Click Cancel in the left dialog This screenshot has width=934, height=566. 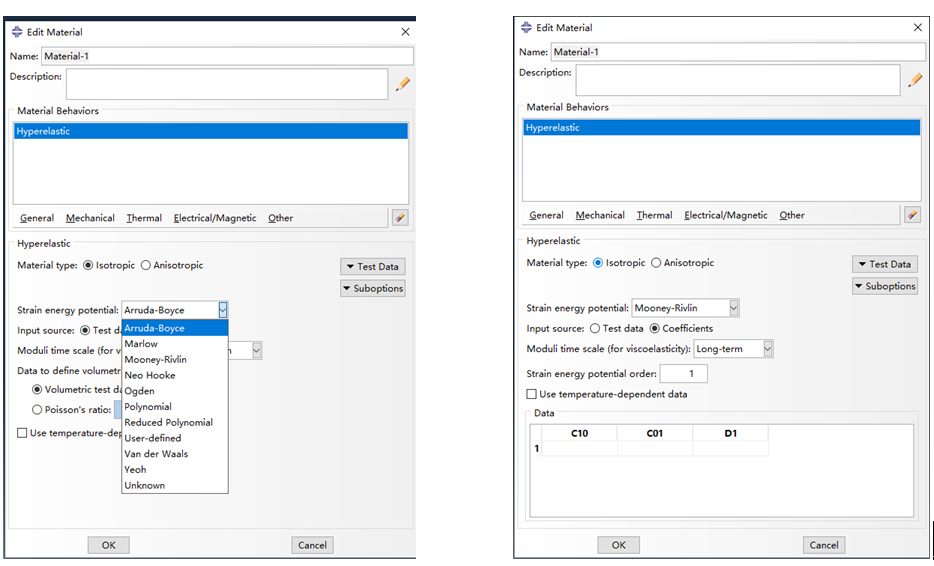(x=312, y=545)
